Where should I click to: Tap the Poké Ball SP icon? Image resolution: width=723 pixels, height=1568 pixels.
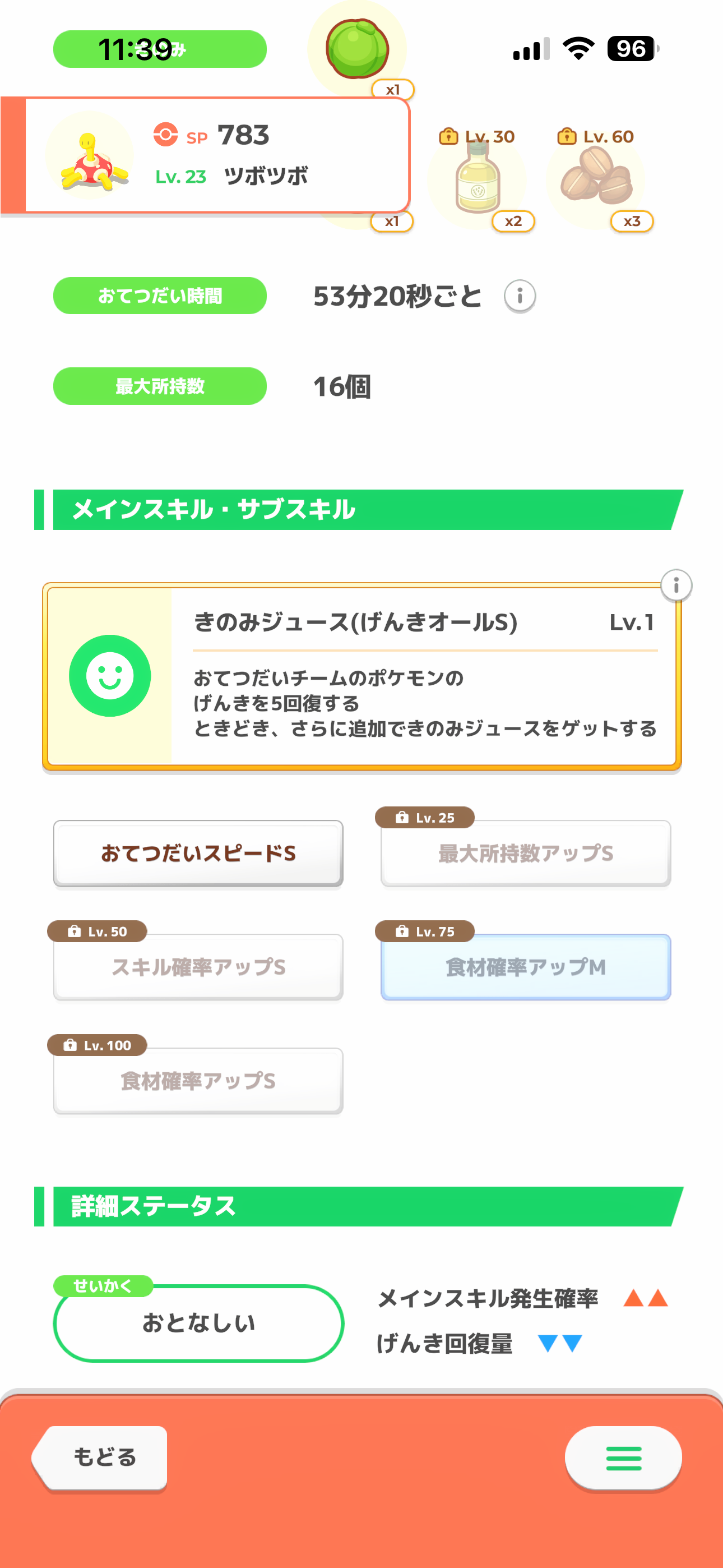(165, 135)
